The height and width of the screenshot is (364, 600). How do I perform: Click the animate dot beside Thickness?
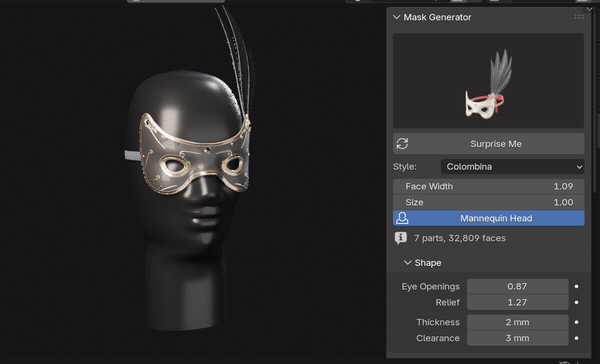(x=576, y=322)
